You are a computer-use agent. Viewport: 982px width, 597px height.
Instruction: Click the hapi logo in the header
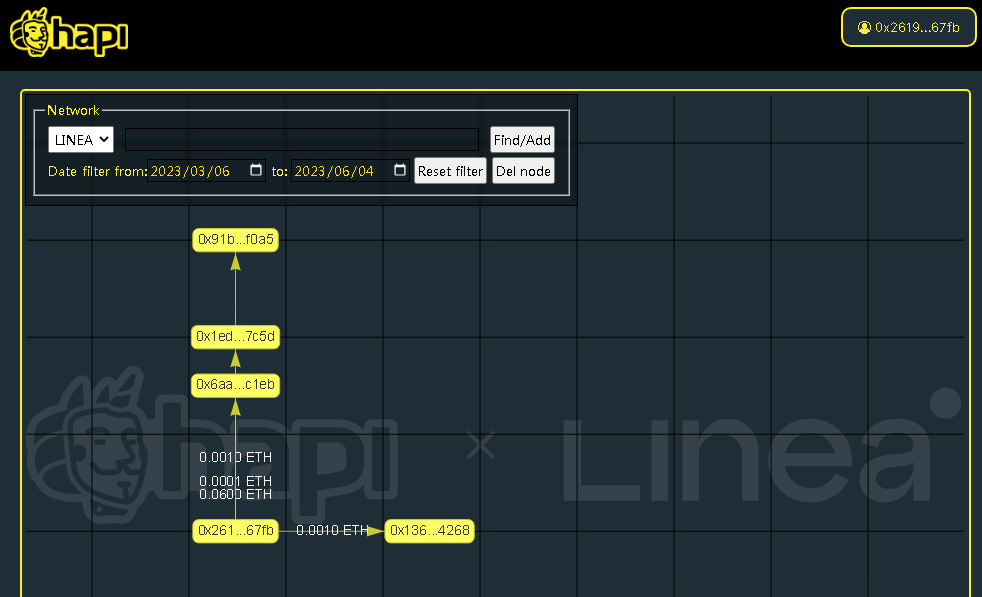[x=69, y=32]
